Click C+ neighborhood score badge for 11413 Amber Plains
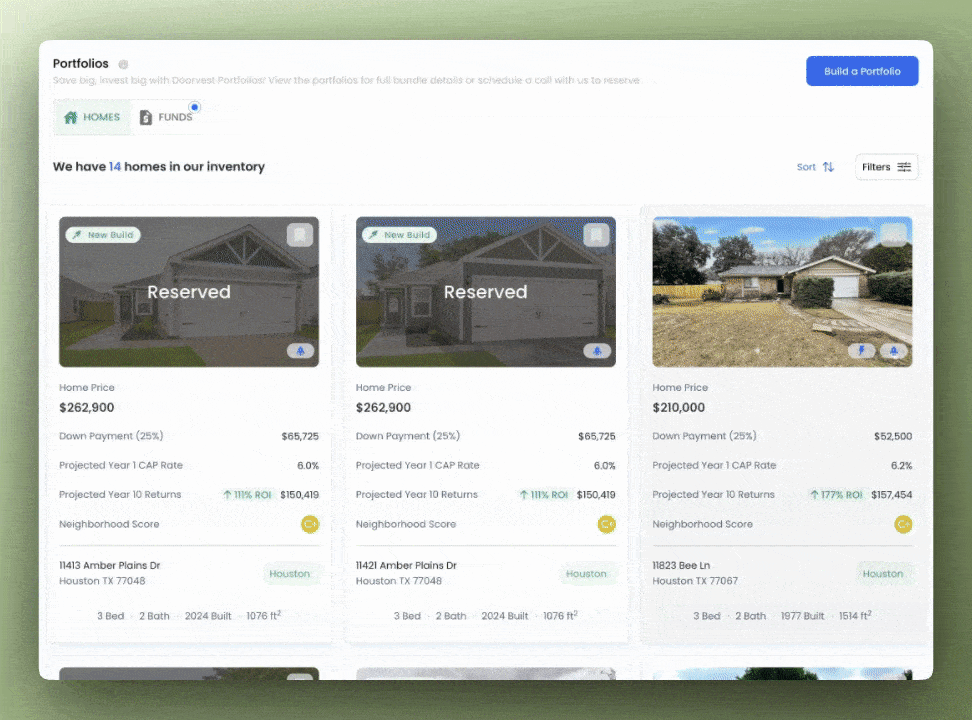The width and height of the screenshot is (972, 720). click(x=310, y=524)
